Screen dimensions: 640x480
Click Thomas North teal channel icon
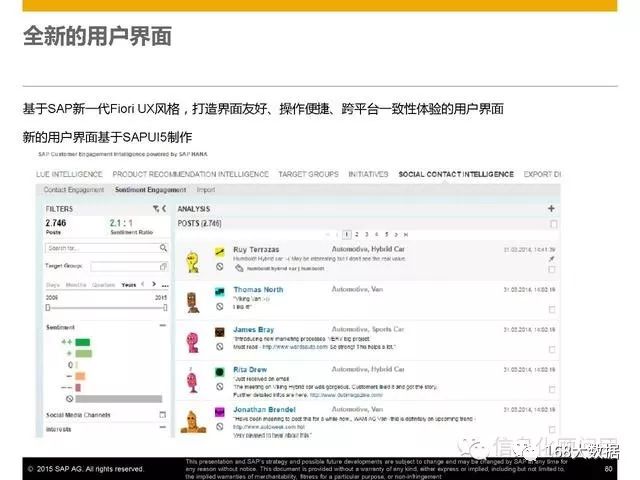[x=220, y=292]
